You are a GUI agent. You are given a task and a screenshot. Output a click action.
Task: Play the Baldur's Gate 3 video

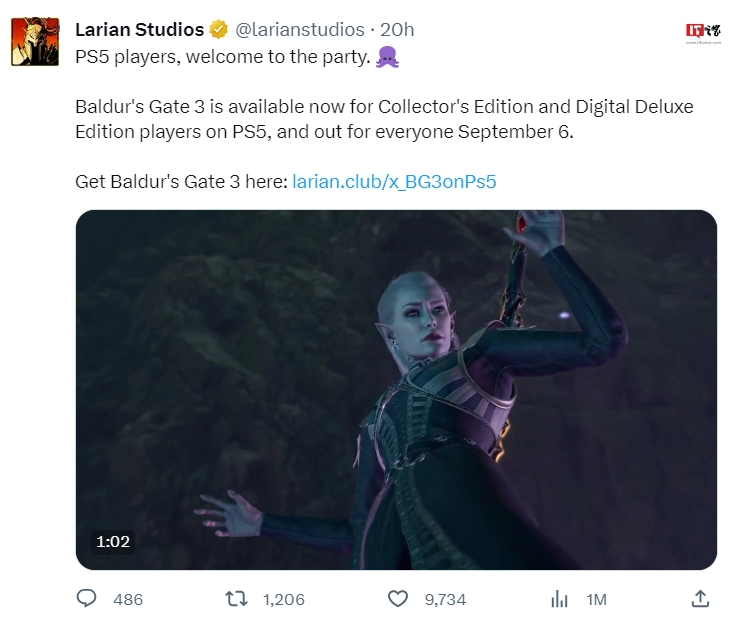(396, 390)
